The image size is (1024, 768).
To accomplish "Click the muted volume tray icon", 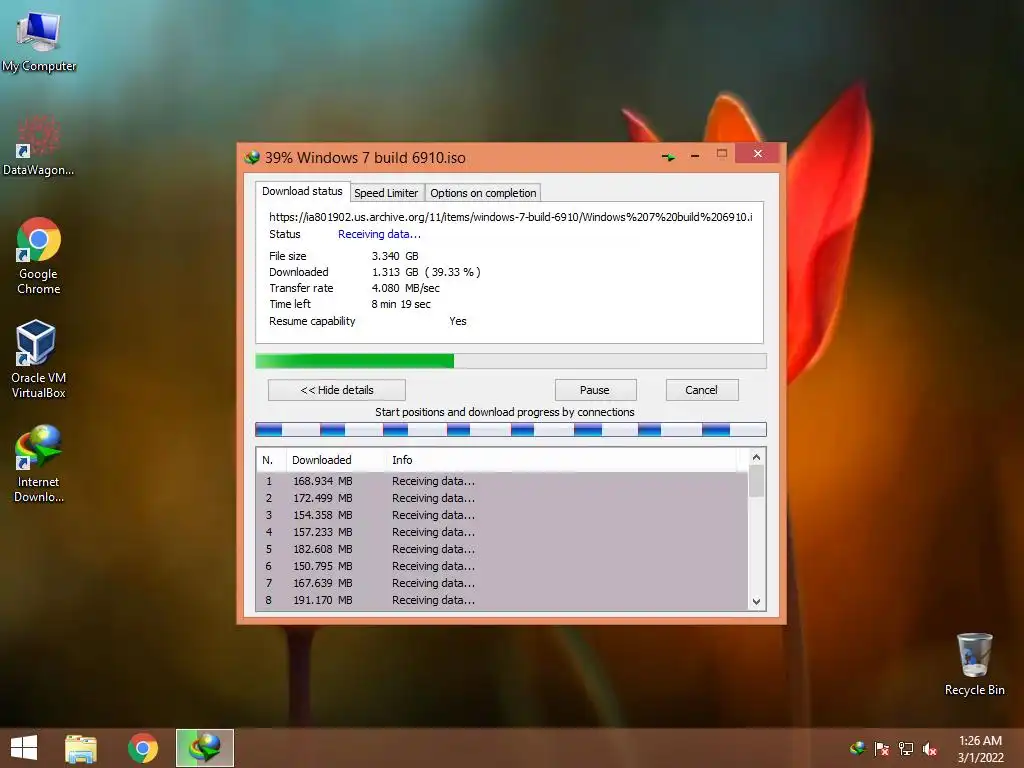I will click(930, 748).
